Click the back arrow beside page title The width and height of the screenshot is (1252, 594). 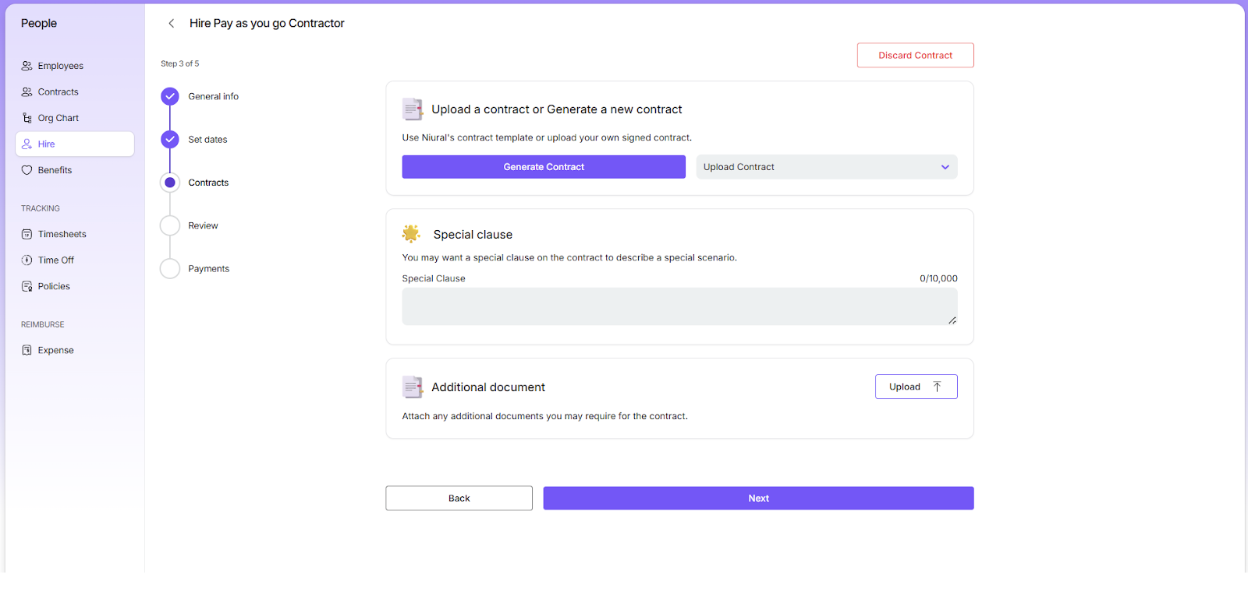click(x=171, y=23)
